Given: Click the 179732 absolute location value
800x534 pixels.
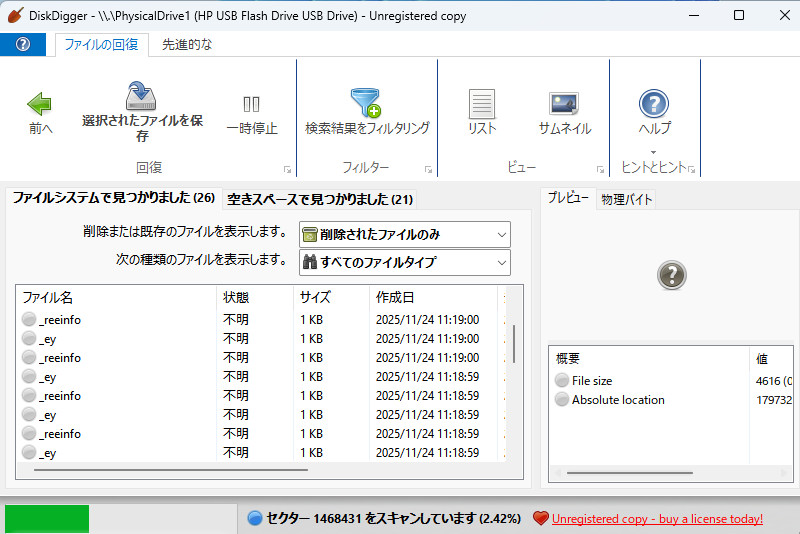Looking at the screenshot, I should pos(773,400).
